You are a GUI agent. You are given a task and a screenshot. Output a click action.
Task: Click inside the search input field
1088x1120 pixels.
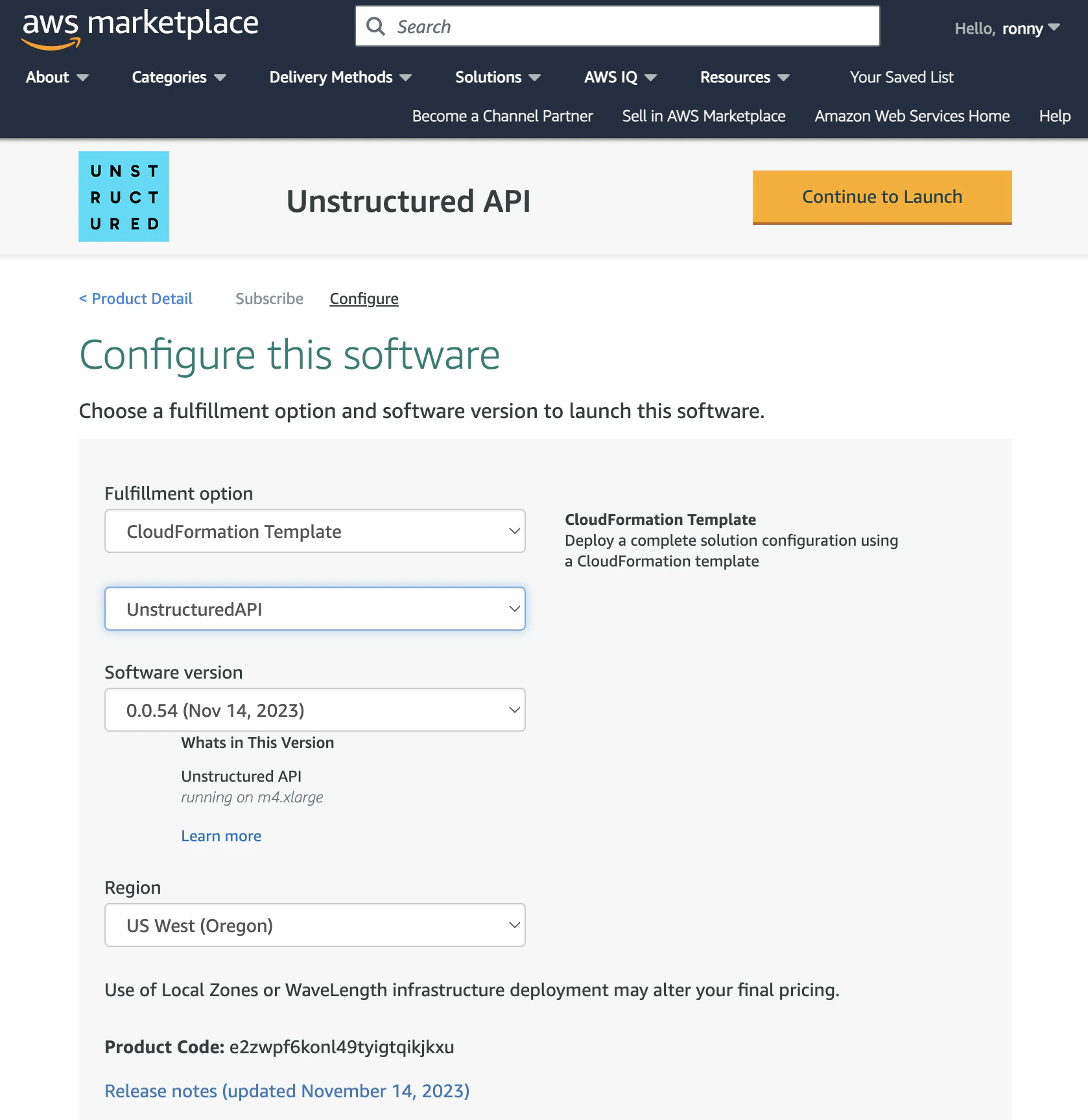pyautogui.click(x=616, y=26)
